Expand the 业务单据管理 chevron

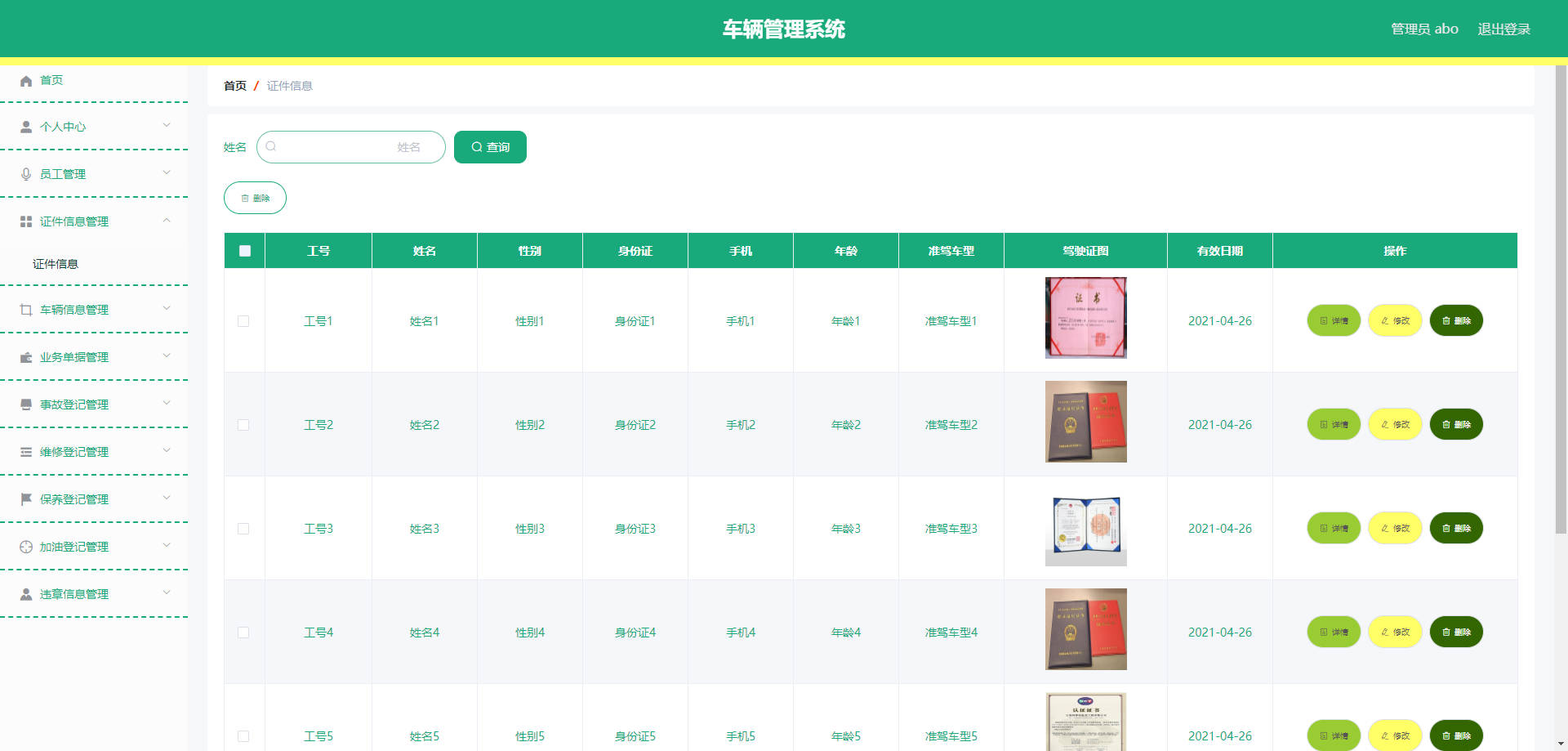coord(167,355)
